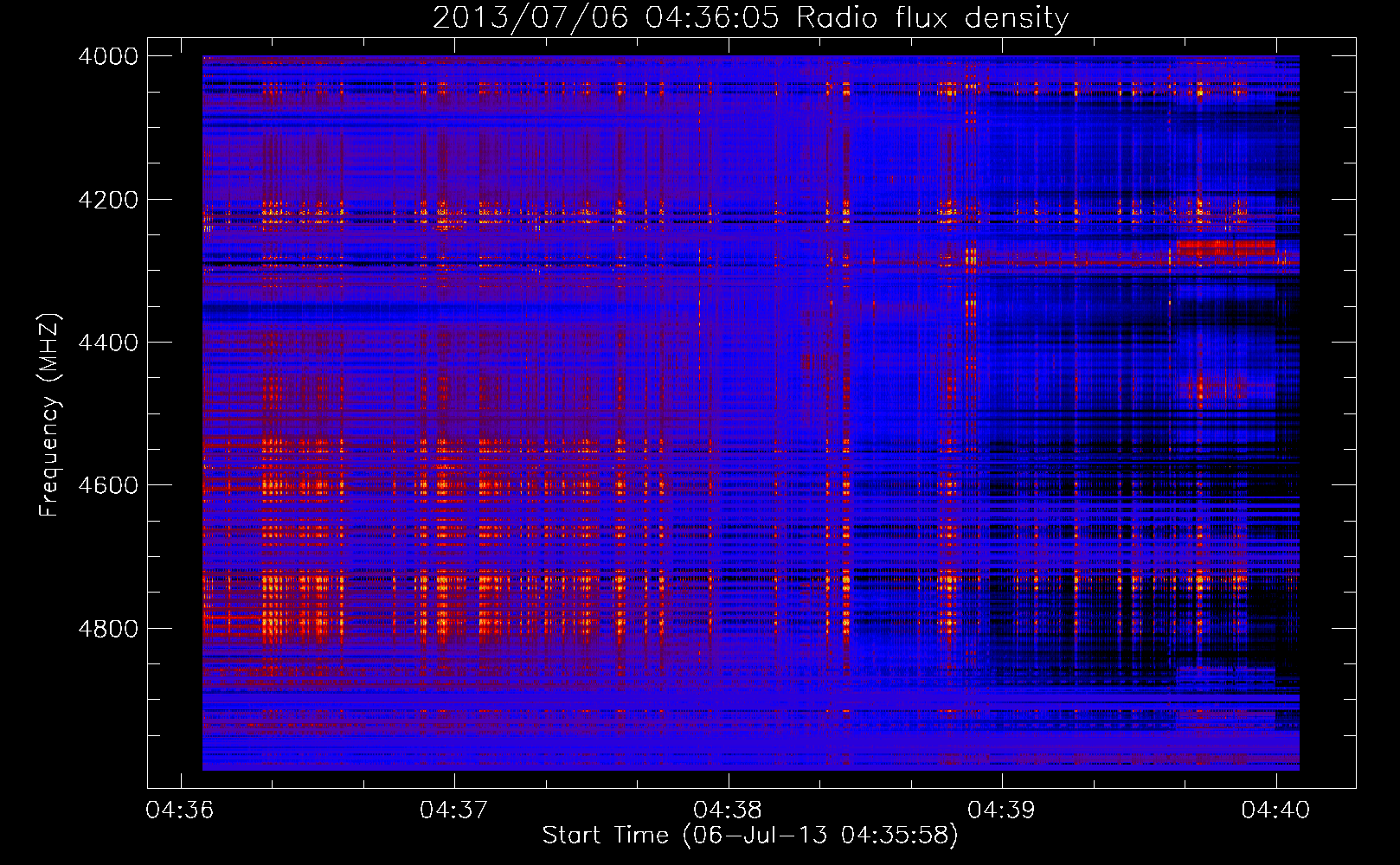Click the 04:39 time axis label

click(x=1001, y=811)
